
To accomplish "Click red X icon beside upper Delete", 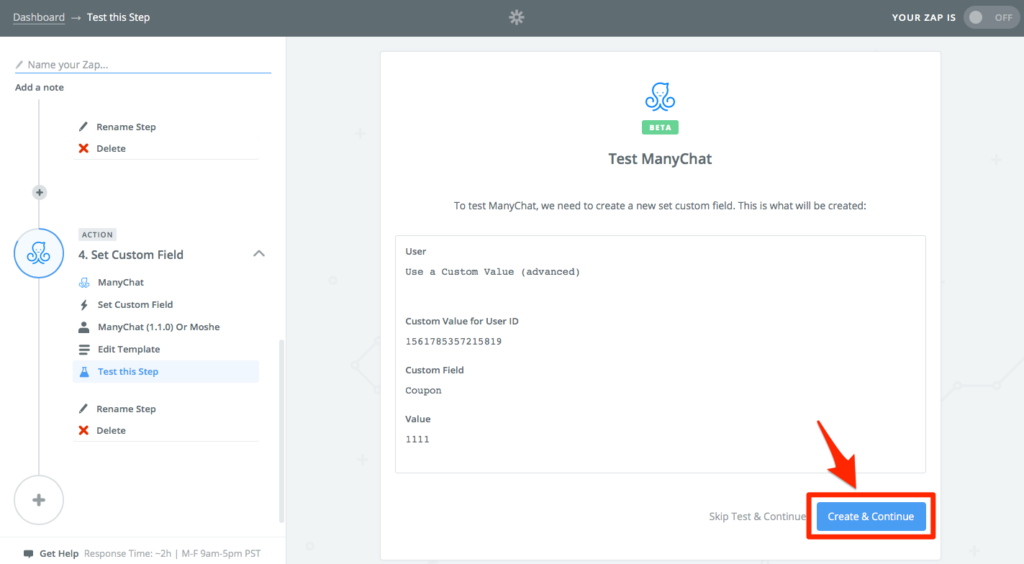I will [84, 148].
